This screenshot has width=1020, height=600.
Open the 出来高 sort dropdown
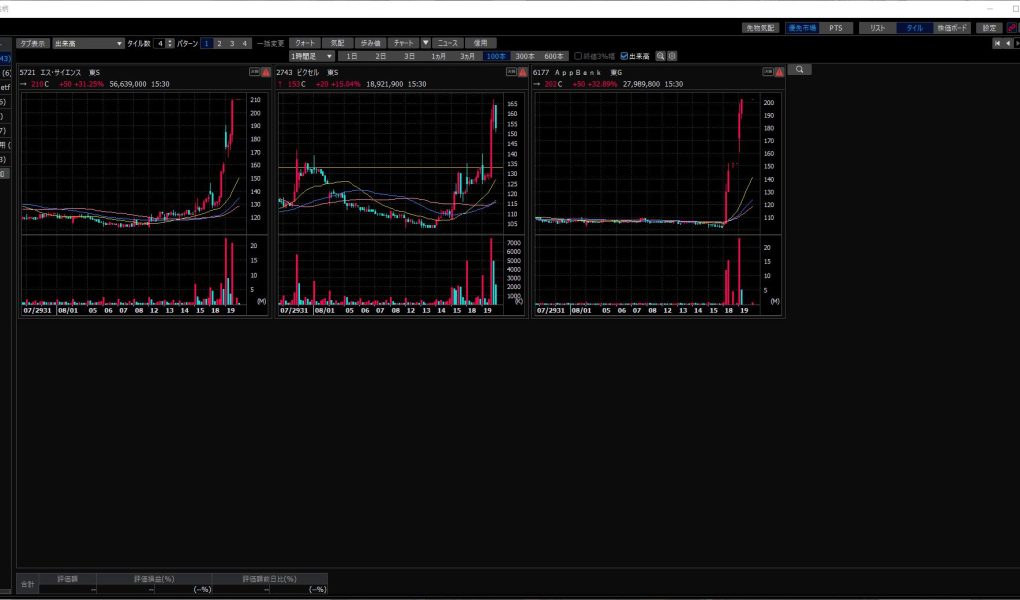pyautogui.click(x=88, y=43)
